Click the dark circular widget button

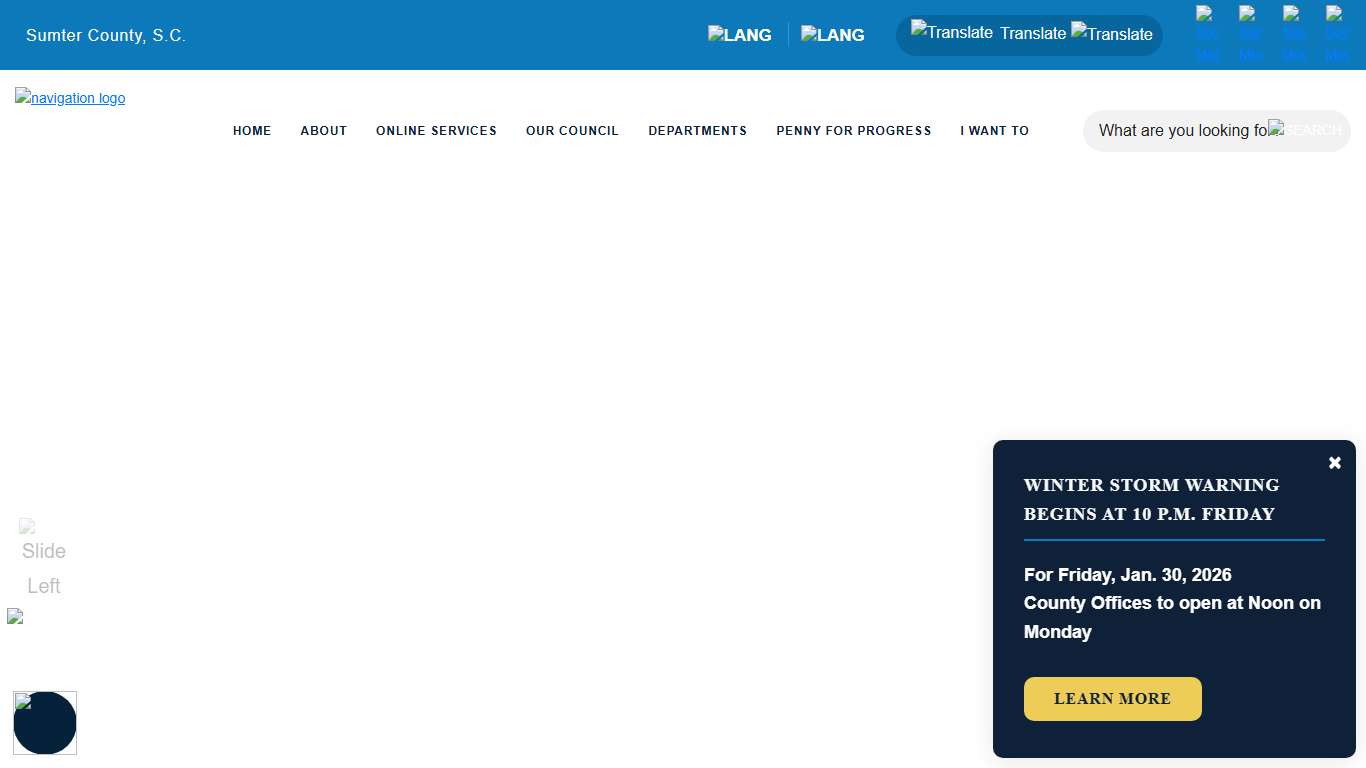coord(45,723)
